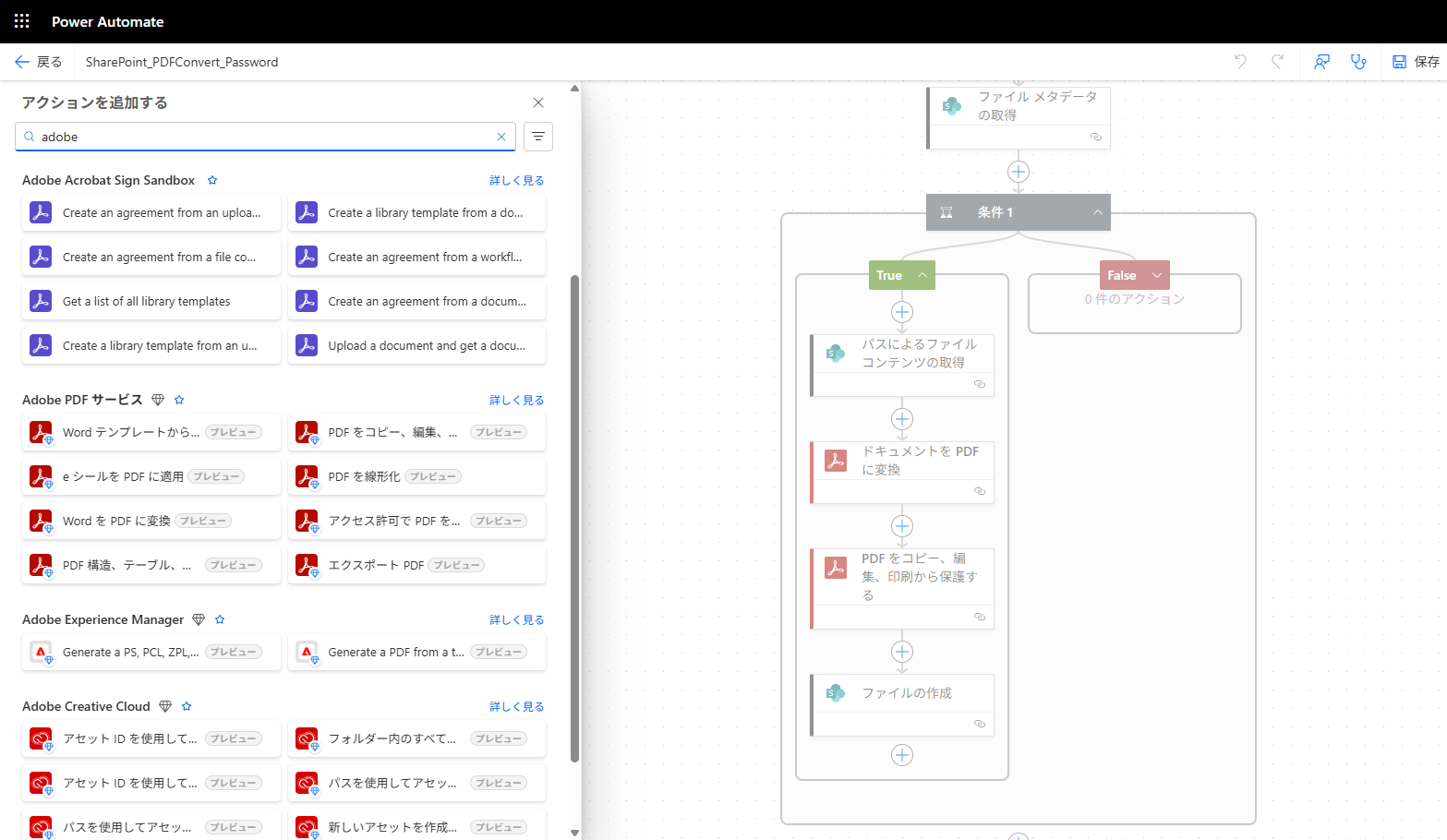Open the app launcher waffle icon
The height and width of the screenshot is (840, 1447).
tap(22, 21)
